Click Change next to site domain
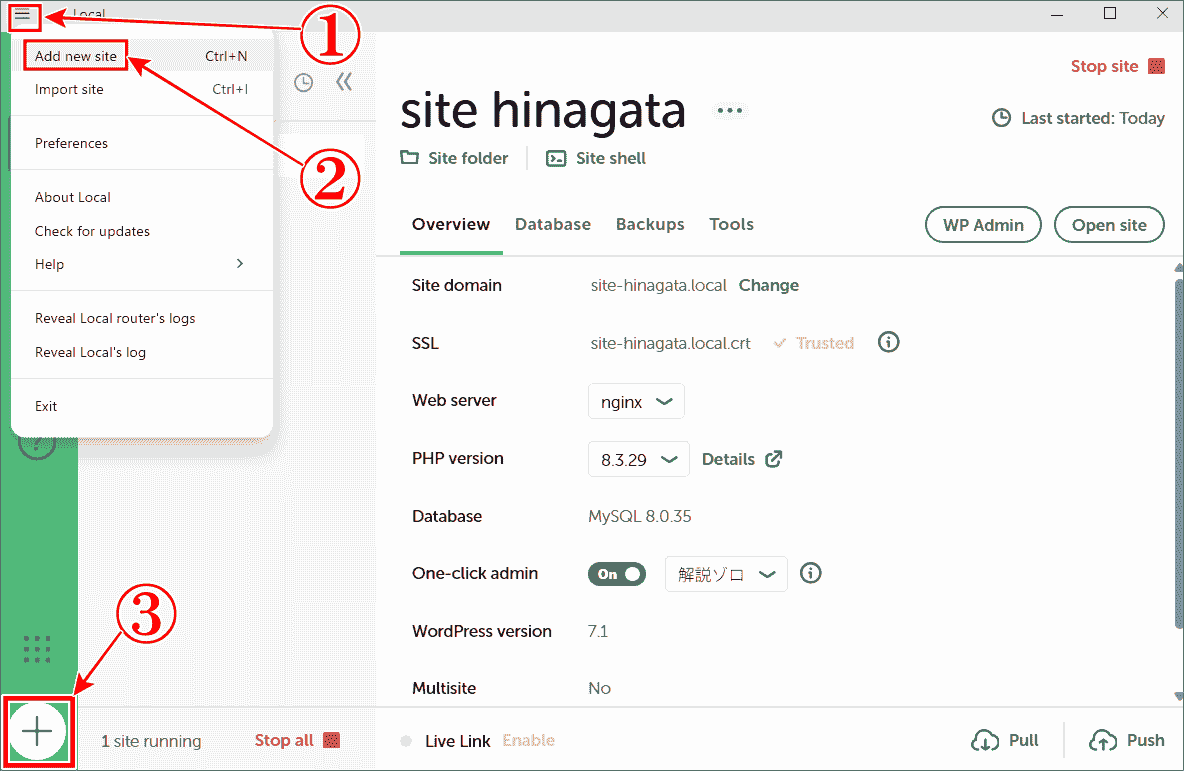1184x771 pixels. click(769, 285)
